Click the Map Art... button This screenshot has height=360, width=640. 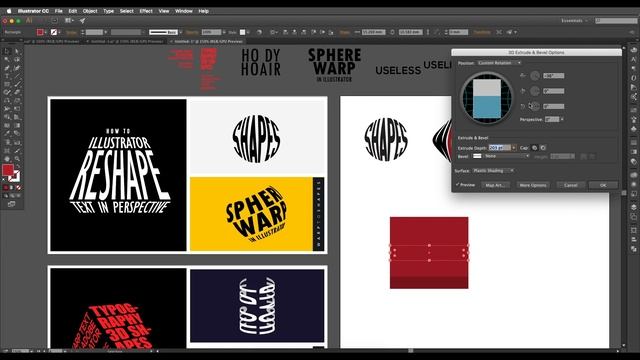495,185
